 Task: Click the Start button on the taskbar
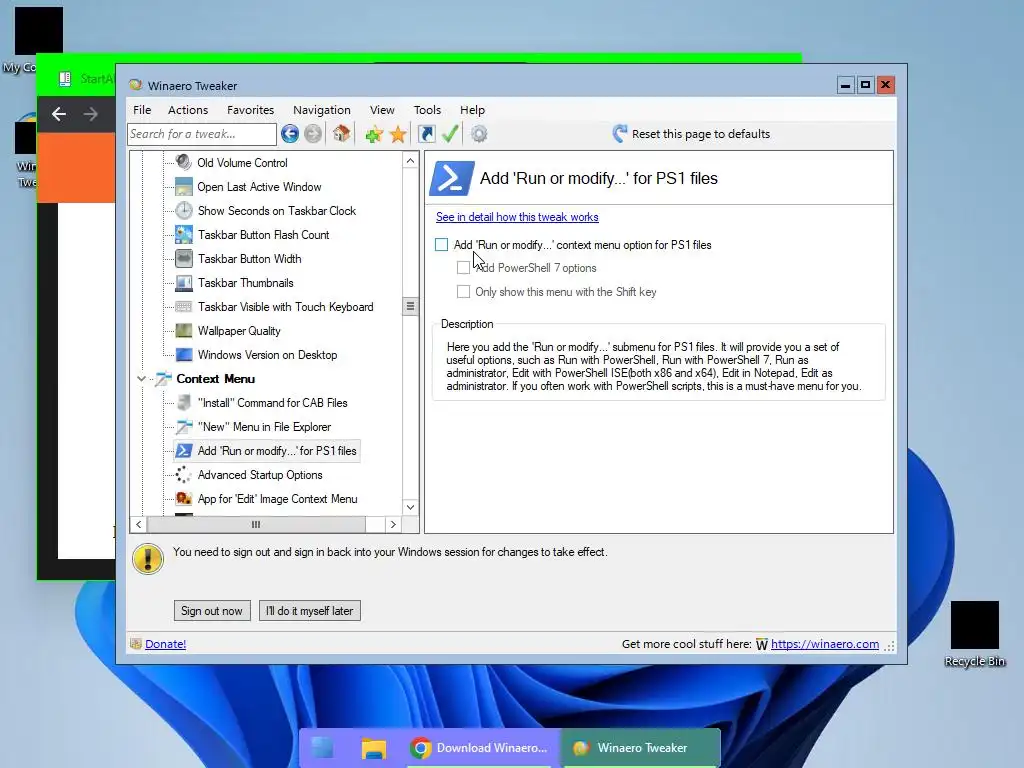pos(322,748)
